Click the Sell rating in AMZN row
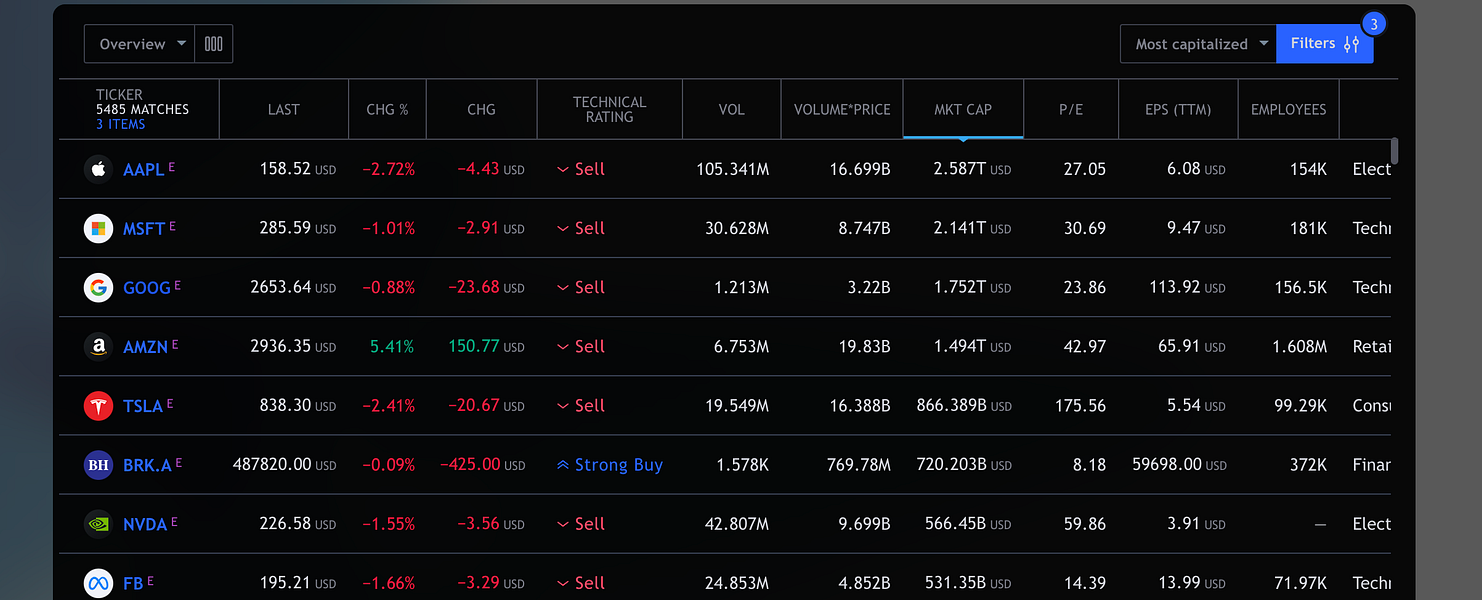This screenshot has width=1482, height=600. pos(581,346)
